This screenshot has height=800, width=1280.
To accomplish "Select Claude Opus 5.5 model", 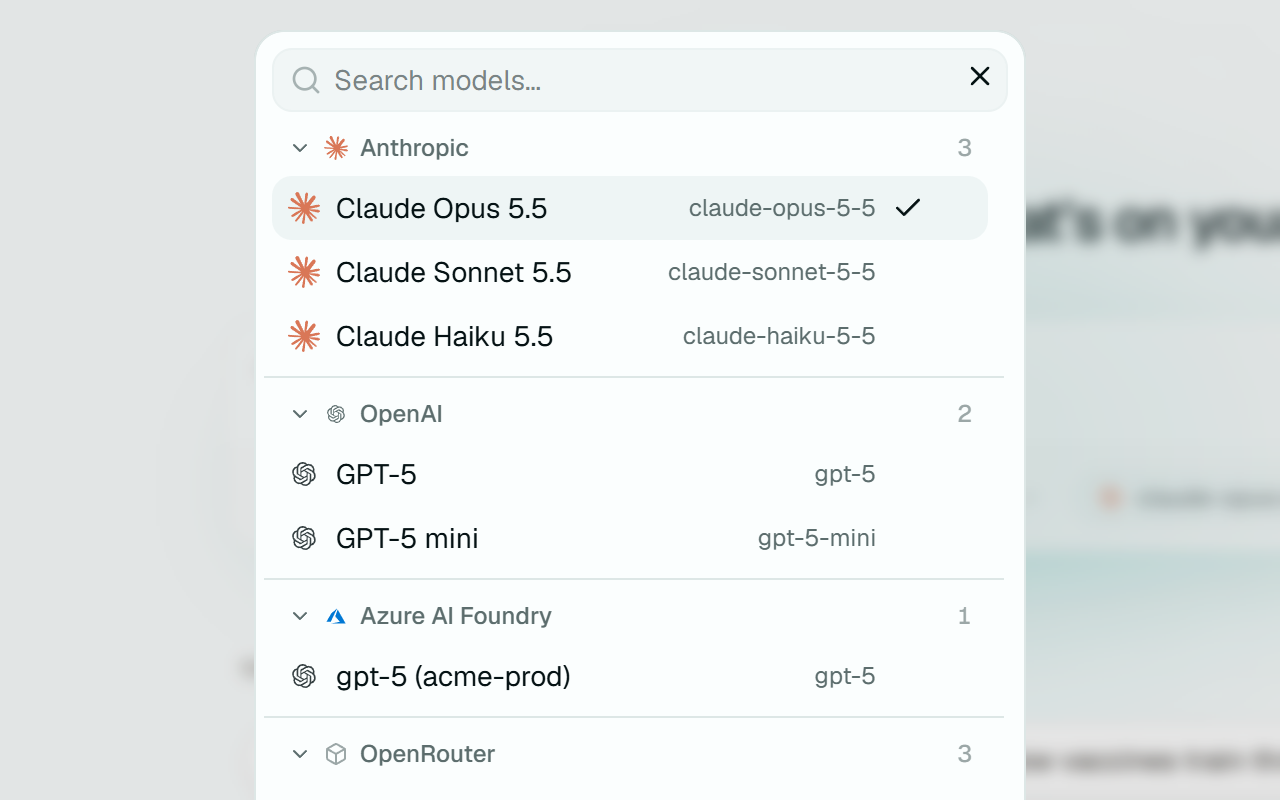I will (x=630, y=208).
